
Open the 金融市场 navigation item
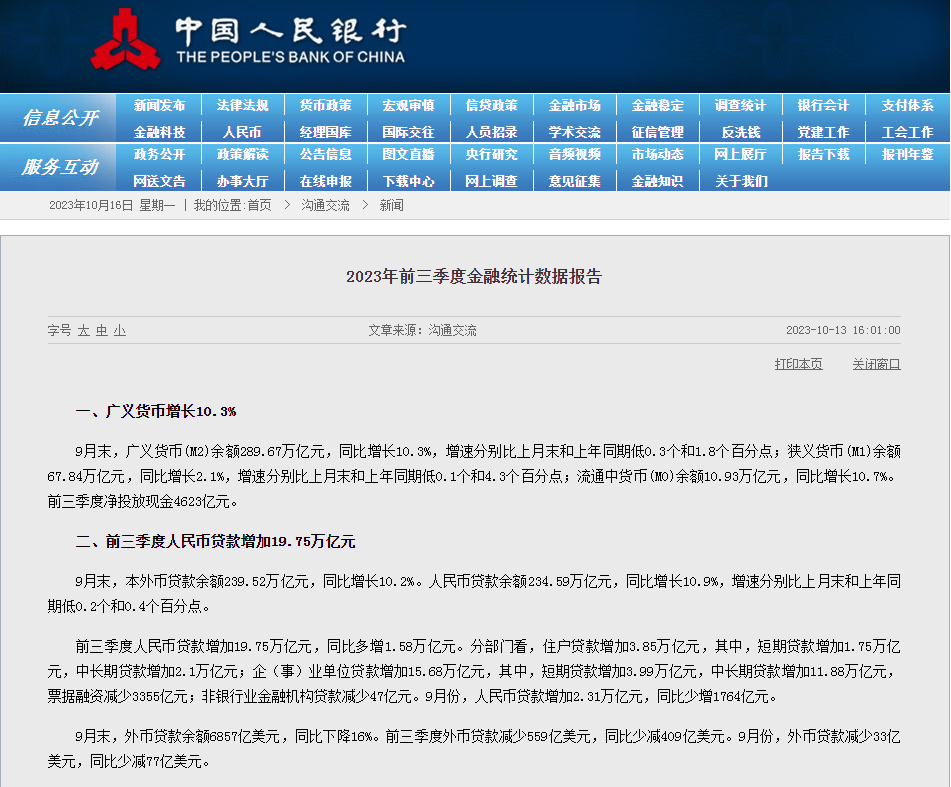[x=574, y=105]
